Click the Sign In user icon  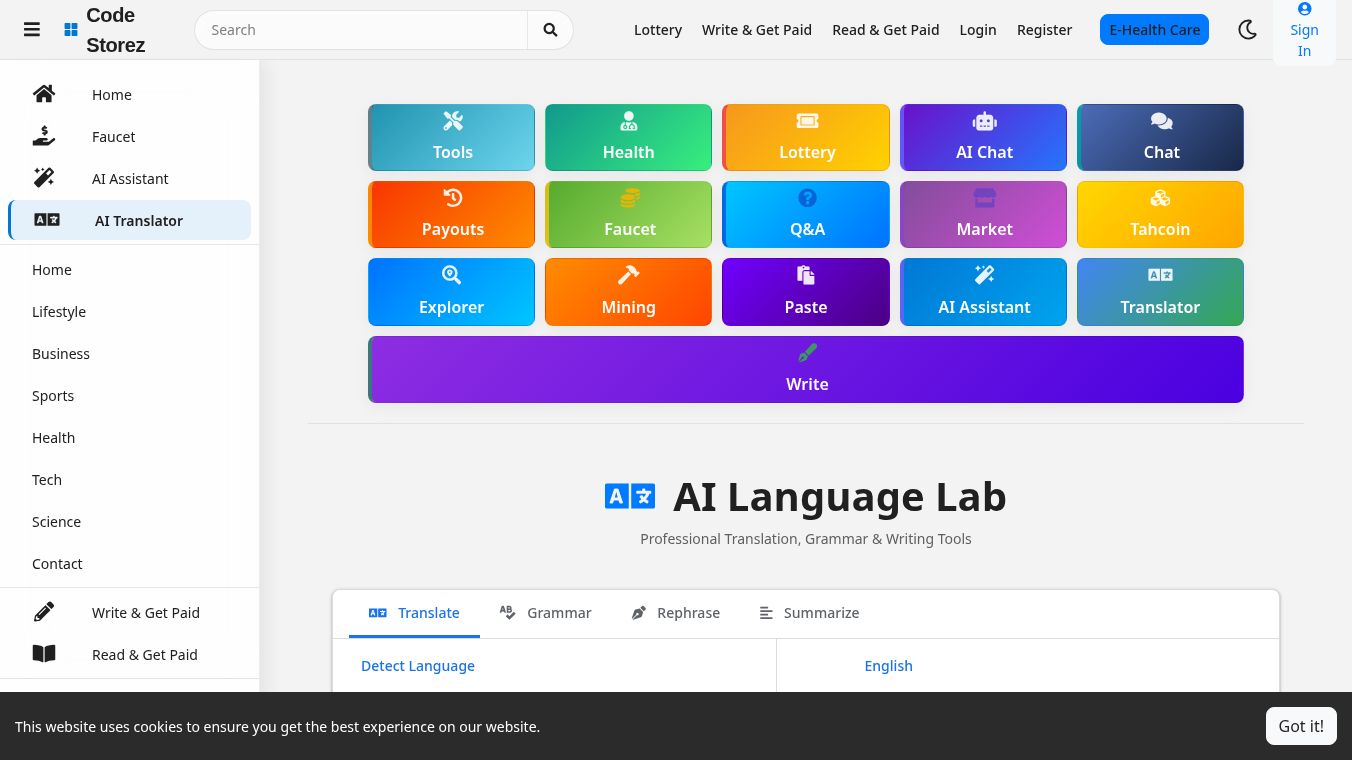1304,9
